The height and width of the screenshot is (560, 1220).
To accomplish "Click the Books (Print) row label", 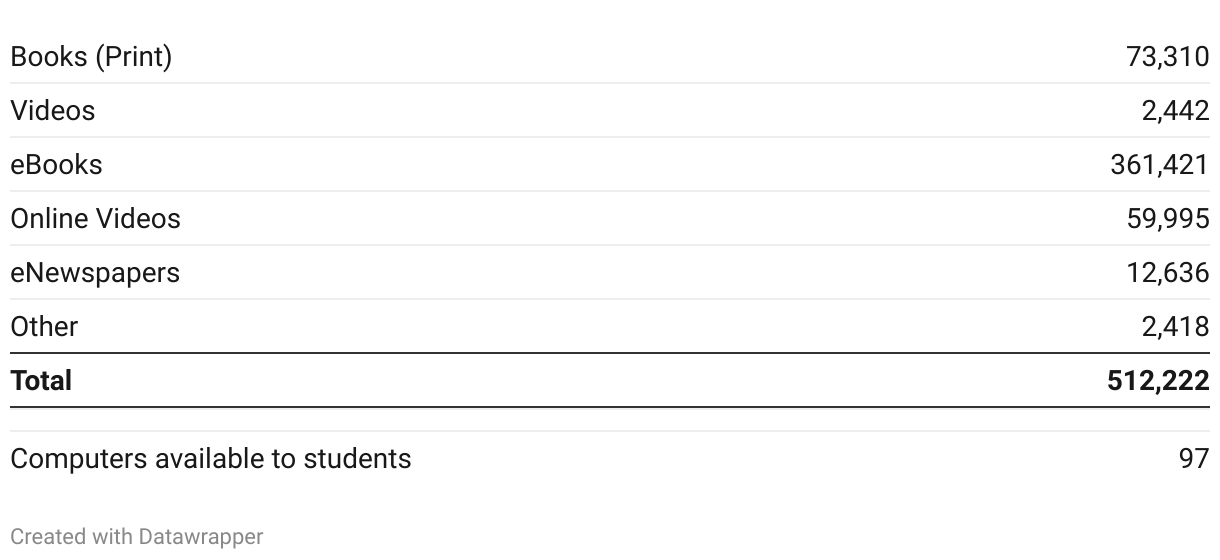I will click(x=91, y=57).
